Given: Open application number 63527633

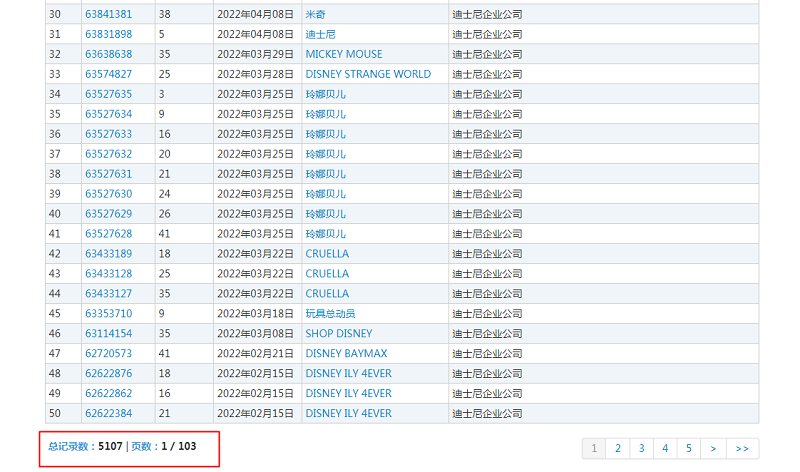Looking at the screenshot, I should tap(108, 134).
